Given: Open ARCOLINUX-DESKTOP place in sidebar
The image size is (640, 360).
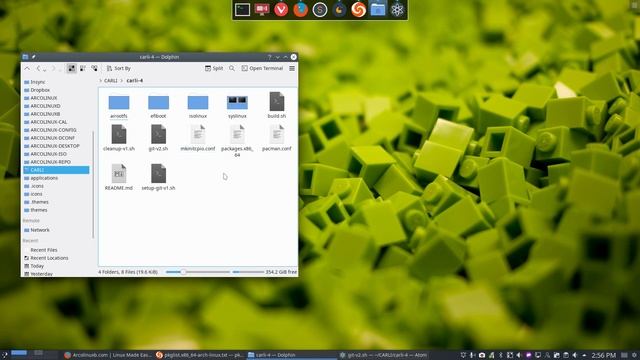Looking at the screenshot, I should pos(56,146).
